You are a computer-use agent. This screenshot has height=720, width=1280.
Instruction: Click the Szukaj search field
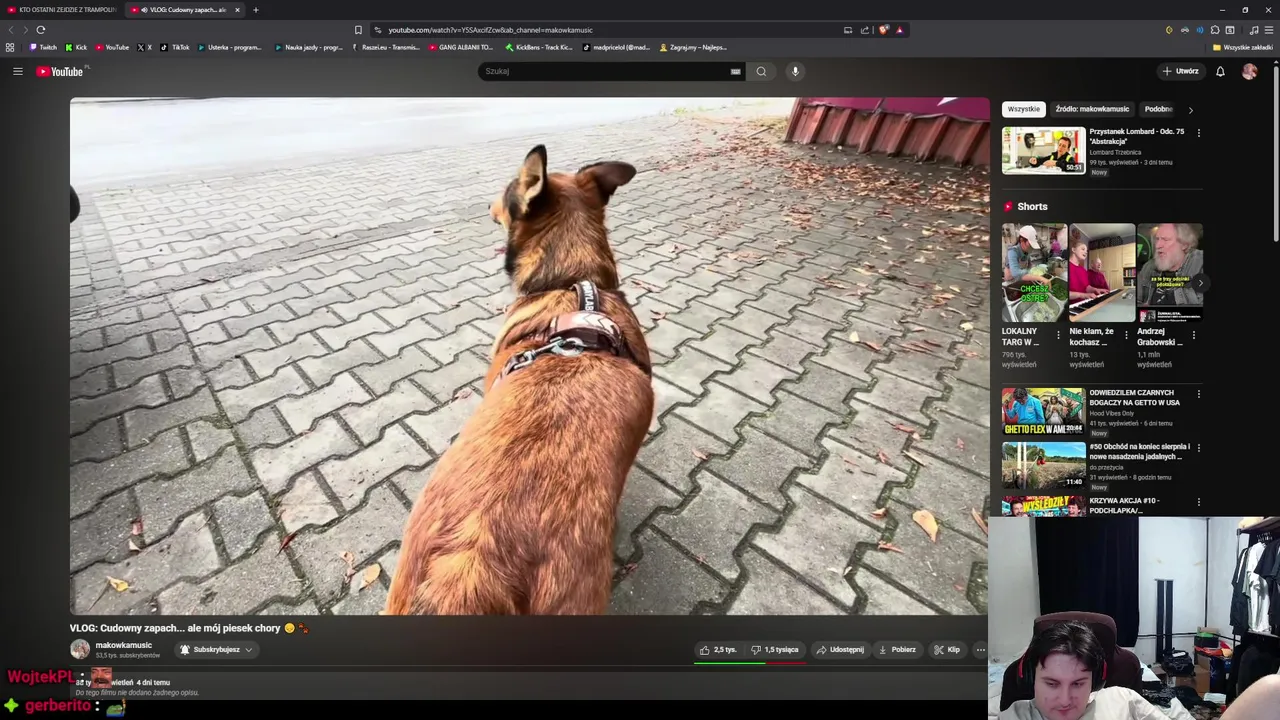(605, 71)
